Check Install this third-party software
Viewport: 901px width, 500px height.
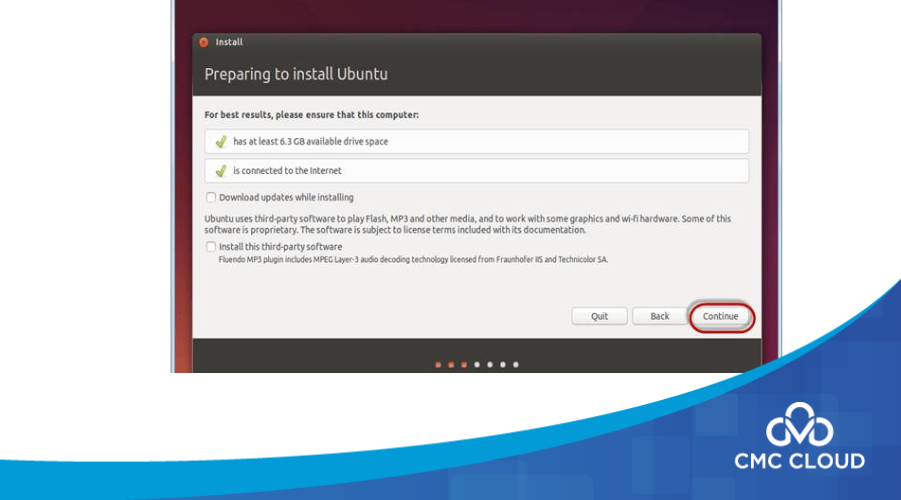(211, 247)
